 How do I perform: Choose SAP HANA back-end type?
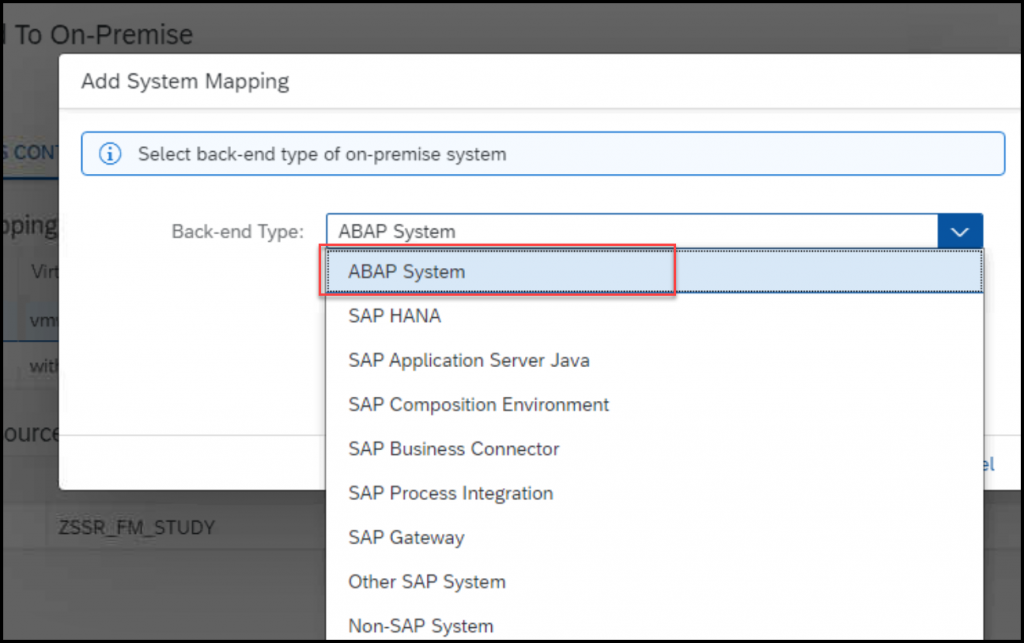654,316
